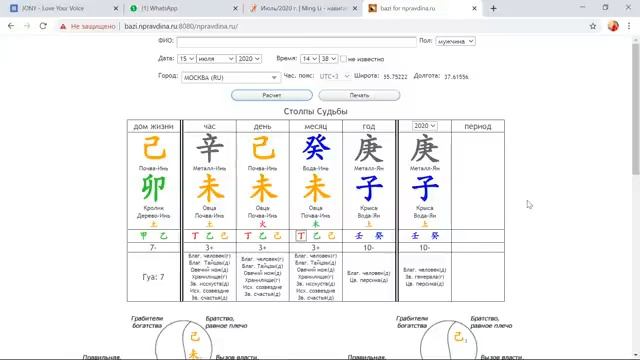This screenshot has width=640, height=360.
Task: Bookmark this page with the star icon
Action: pyautogui.click(x=593, y=26)
